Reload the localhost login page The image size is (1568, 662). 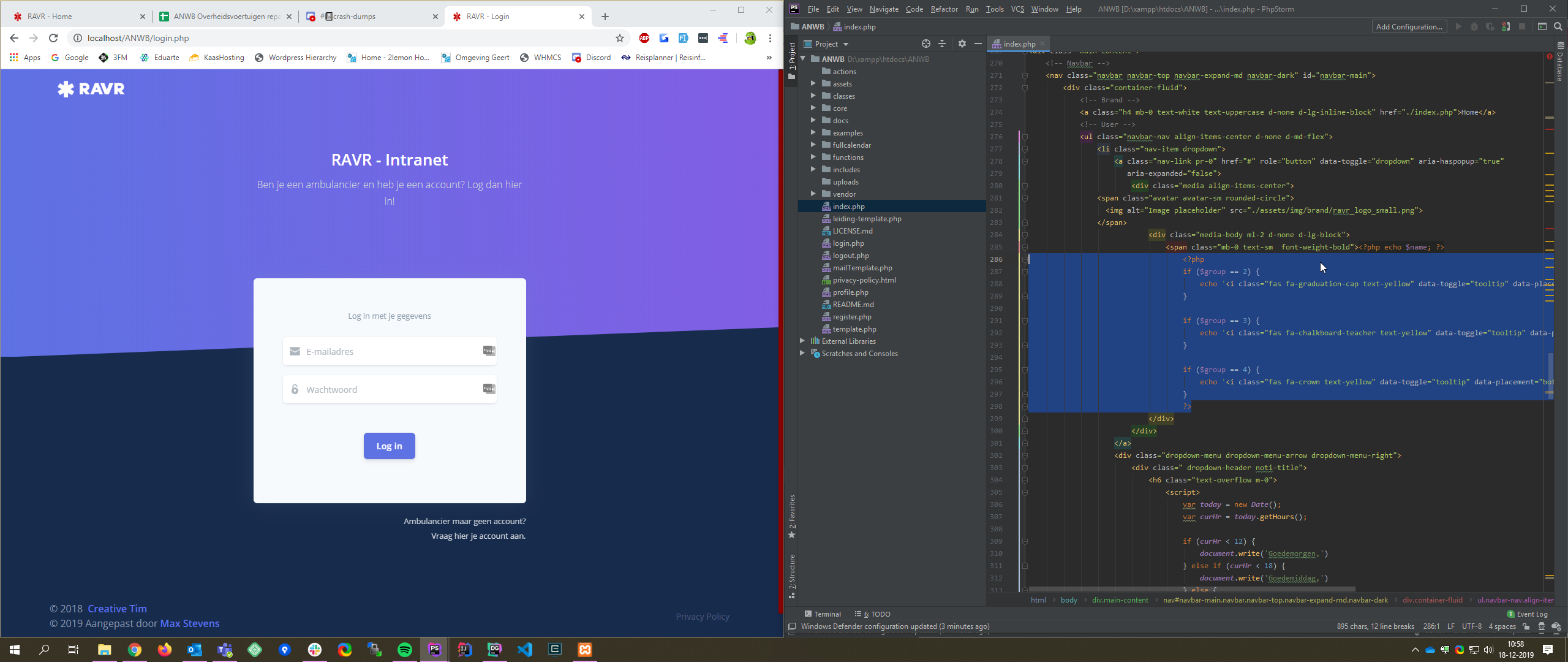pos(53,38)
